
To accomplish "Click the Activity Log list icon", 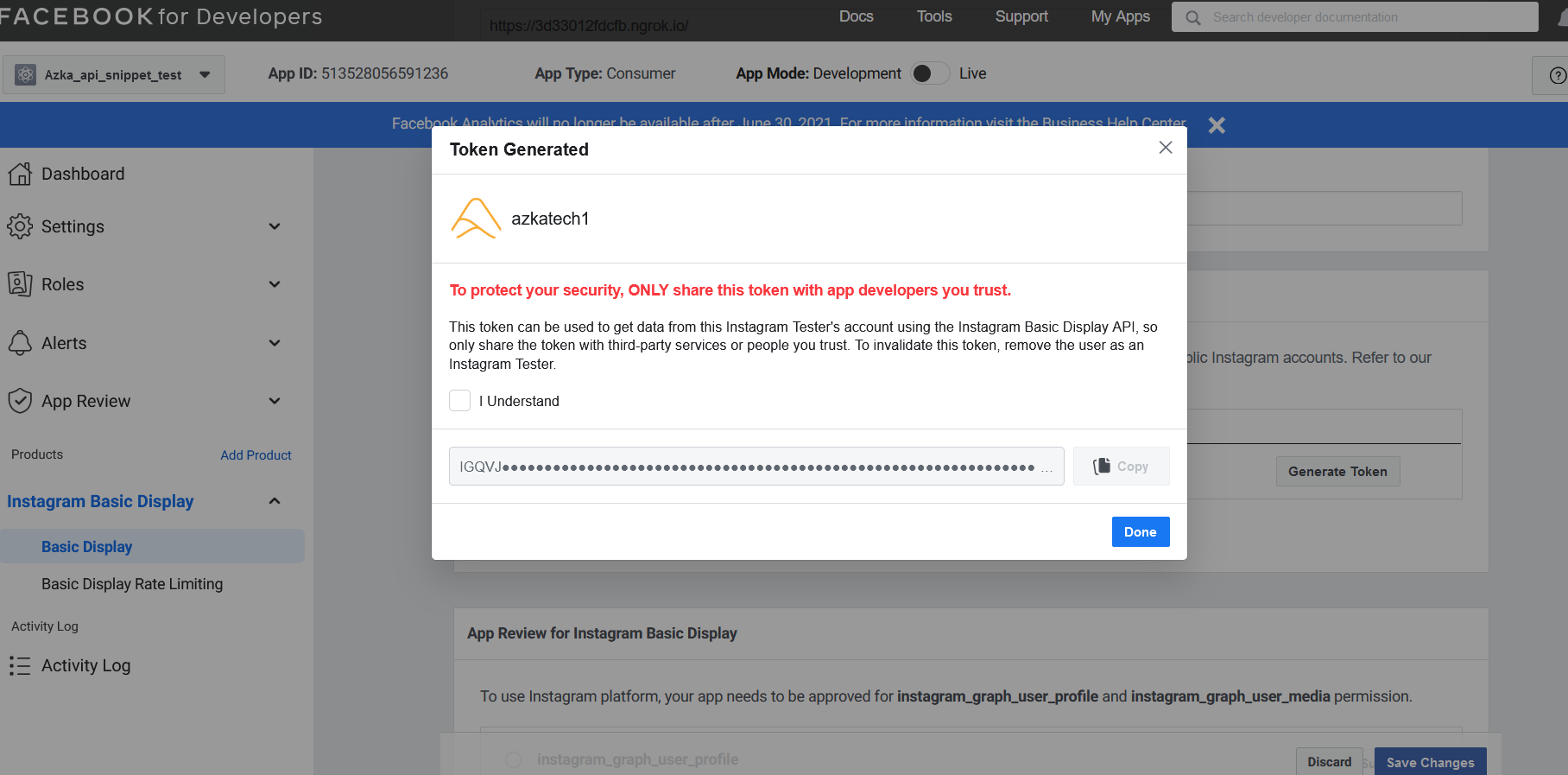I will click(20, 665).
